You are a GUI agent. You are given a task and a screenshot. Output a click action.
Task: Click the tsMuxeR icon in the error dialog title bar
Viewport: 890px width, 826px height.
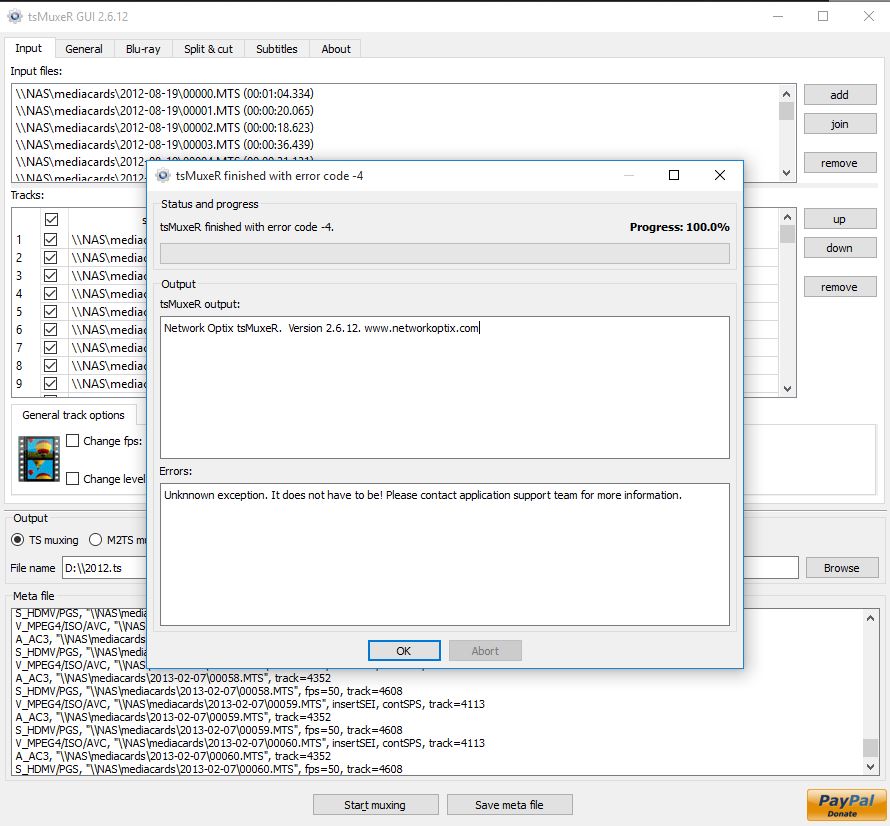163,175
